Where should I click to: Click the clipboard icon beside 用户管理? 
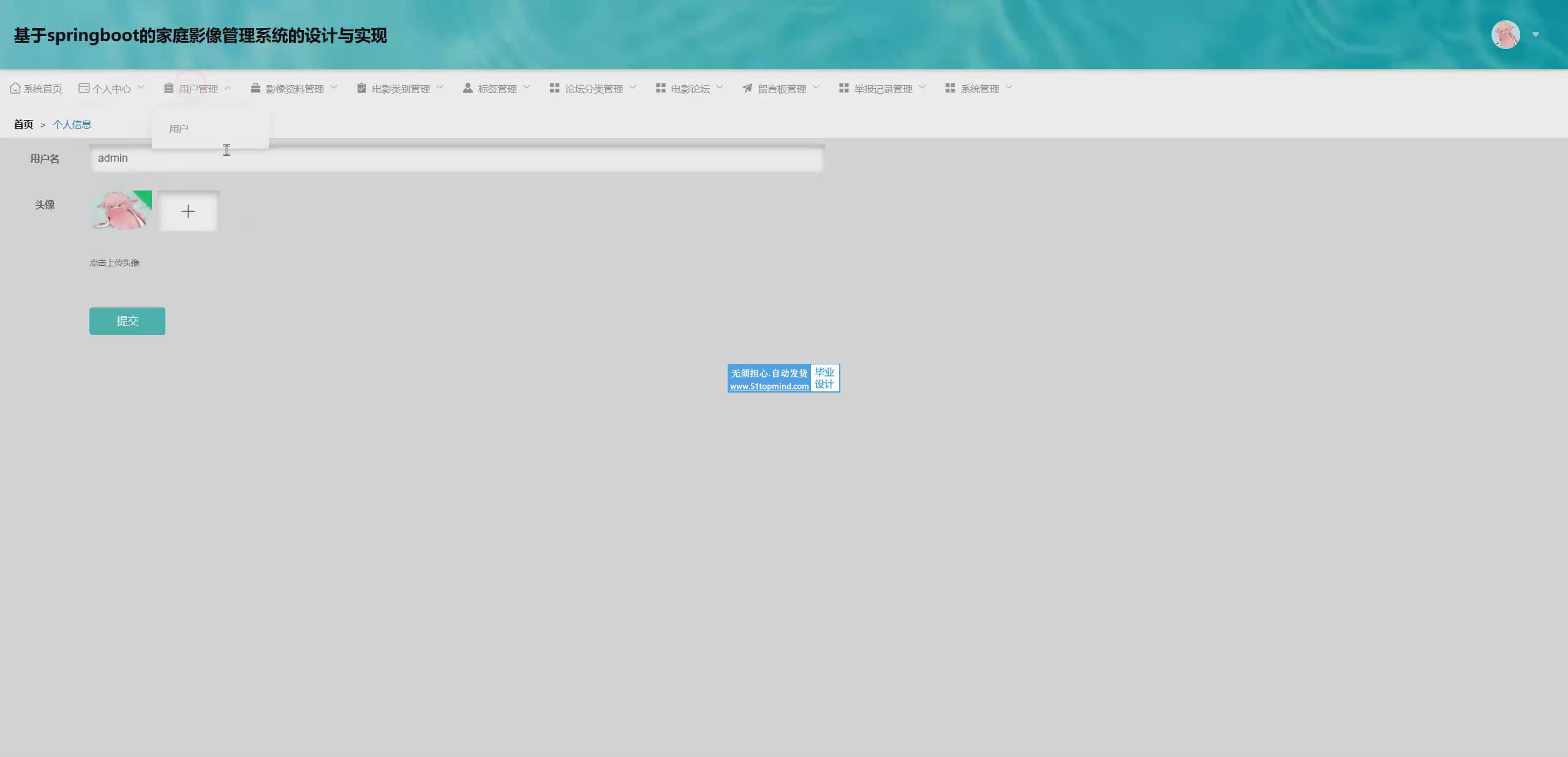168,88
